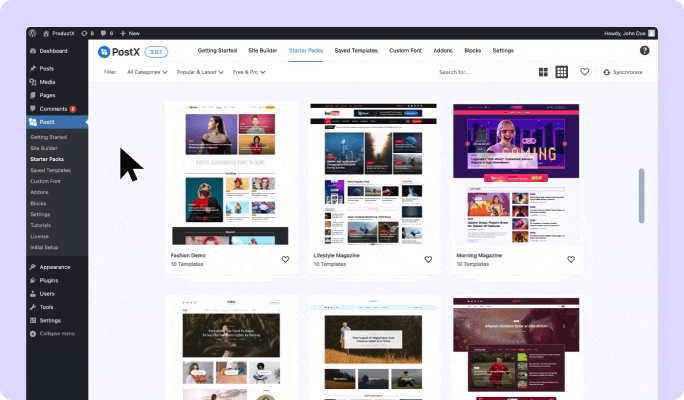Select the Starter Packs tab
This screenshot has width=684, height=400.
306,51
